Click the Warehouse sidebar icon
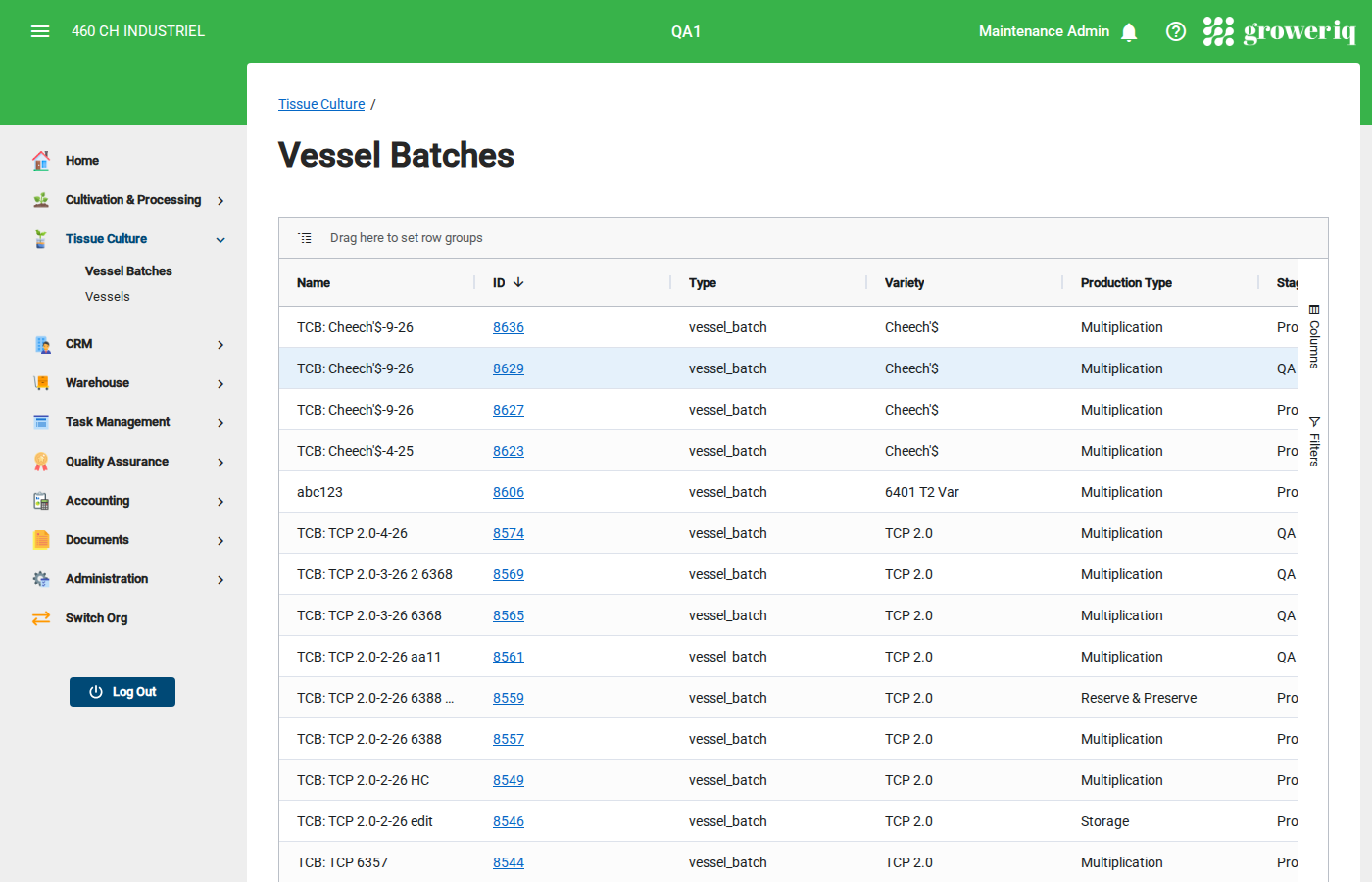Viewport: 1372px width, 882px height. coord(41,383)
